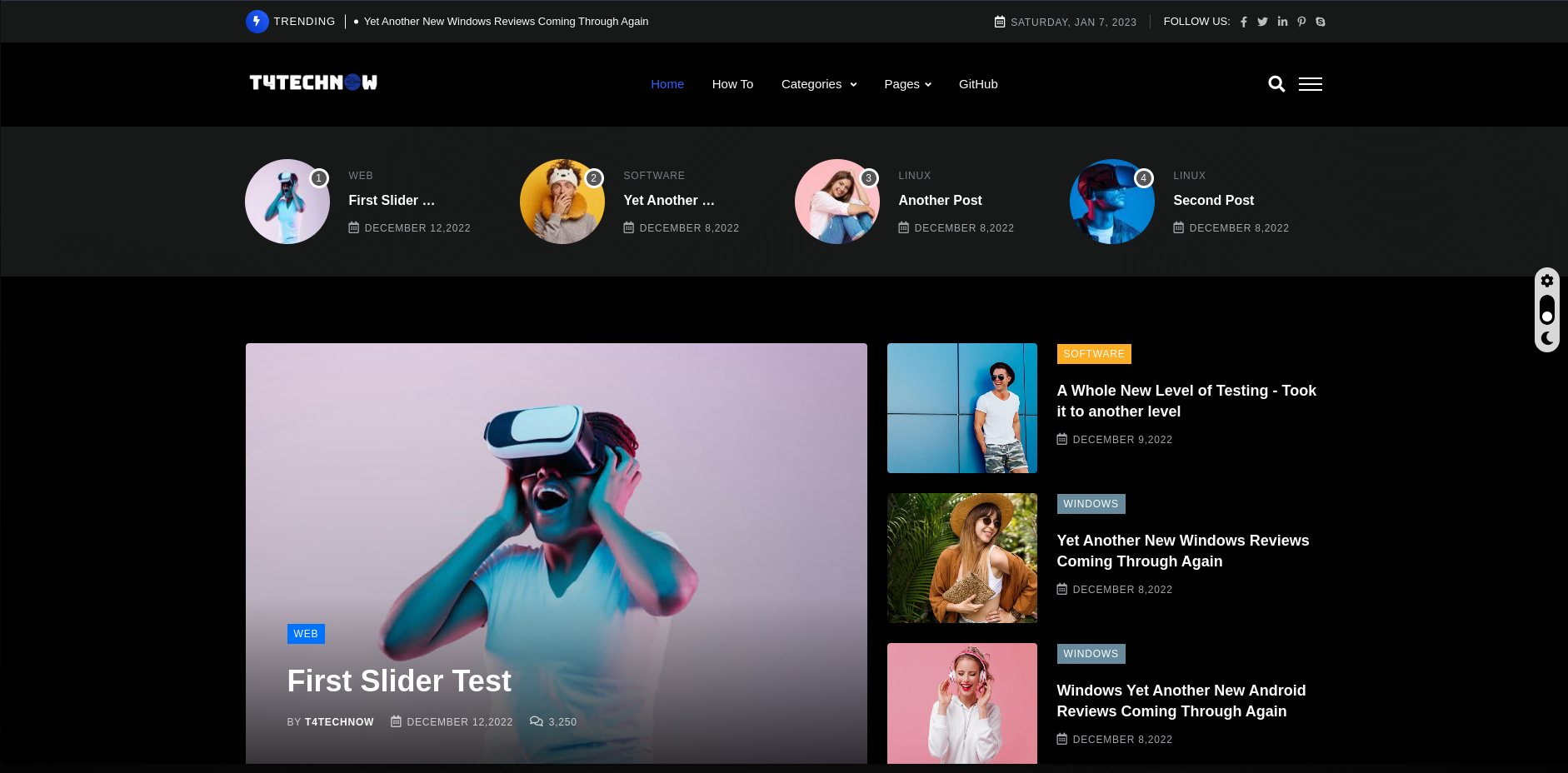Open "A Whole New Level of Testing" article
1568x773 pixels.
pyautogui.click(x=1186, y=401)
